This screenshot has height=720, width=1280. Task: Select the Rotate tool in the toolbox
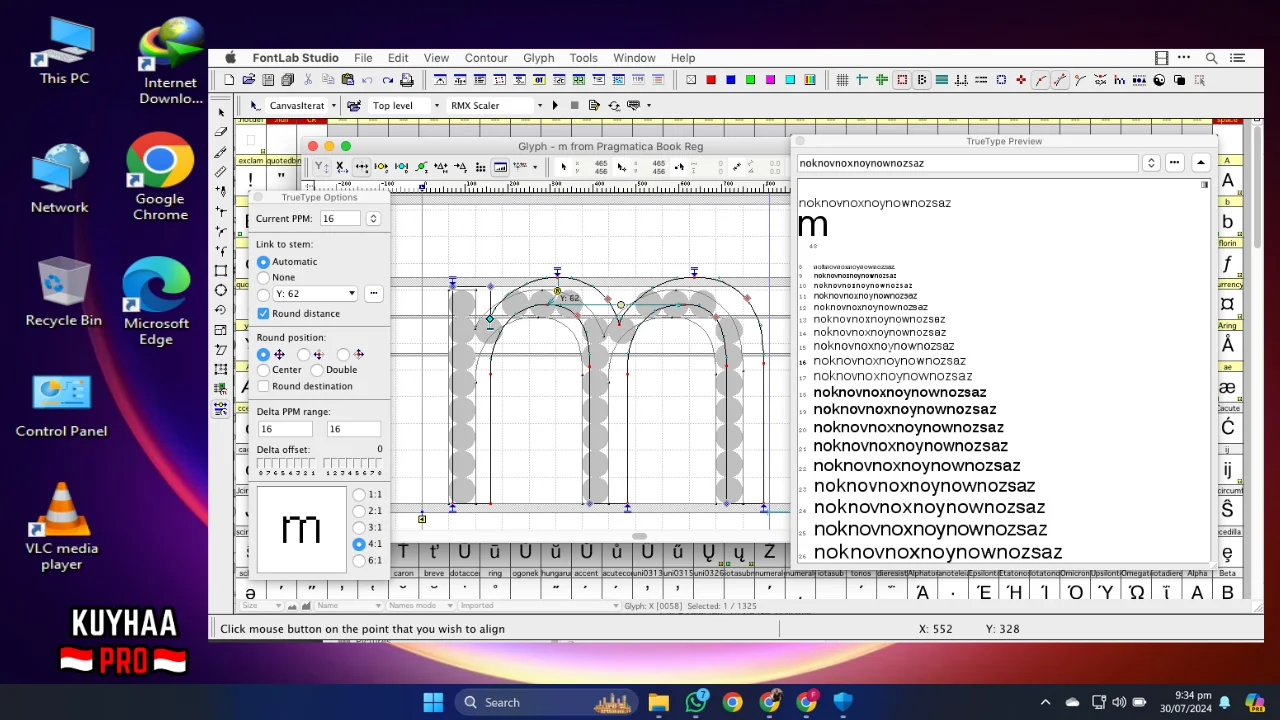click(x=221, y=310)
